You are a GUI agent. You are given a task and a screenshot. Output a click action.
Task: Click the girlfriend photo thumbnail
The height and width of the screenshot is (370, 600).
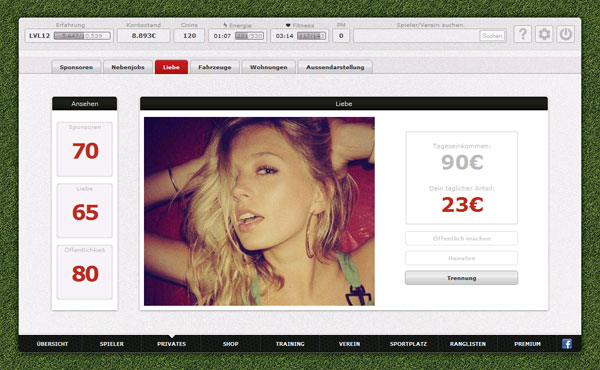coord(259,211)
